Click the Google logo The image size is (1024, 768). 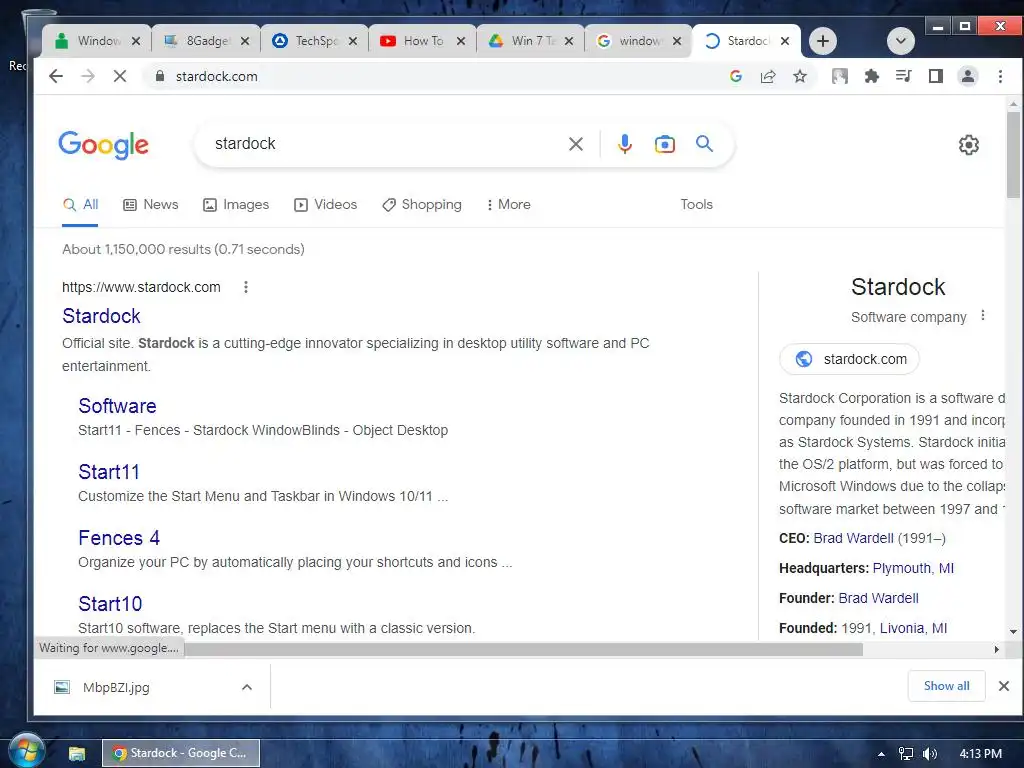pos(103,145)
